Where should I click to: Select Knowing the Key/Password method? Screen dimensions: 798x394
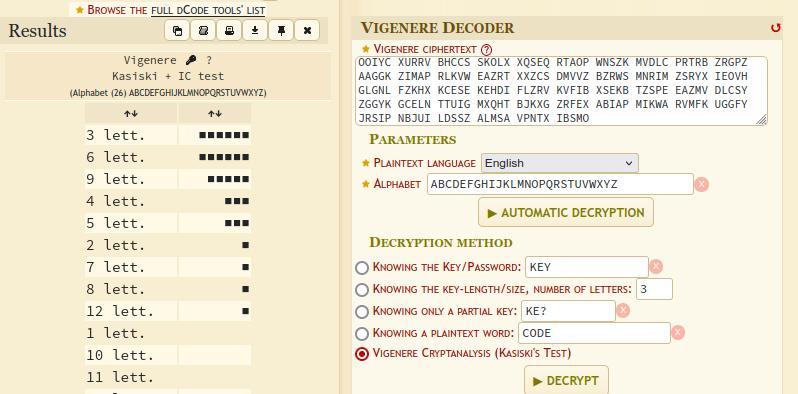[x=362, y=267]
